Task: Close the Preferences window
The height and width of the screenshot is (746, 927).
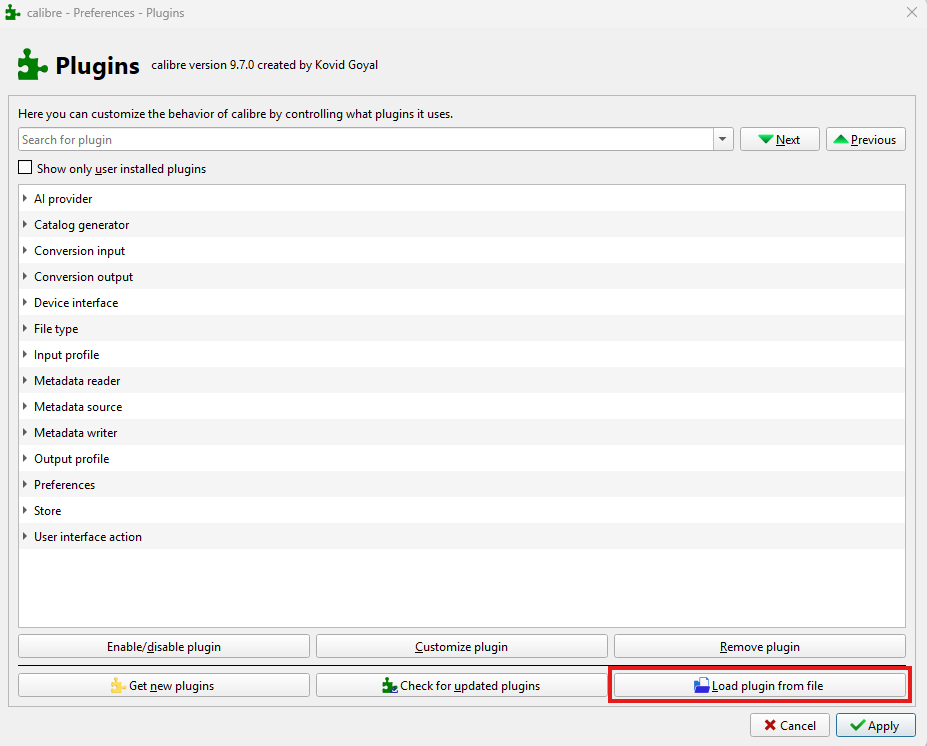Action: (912, 12)
